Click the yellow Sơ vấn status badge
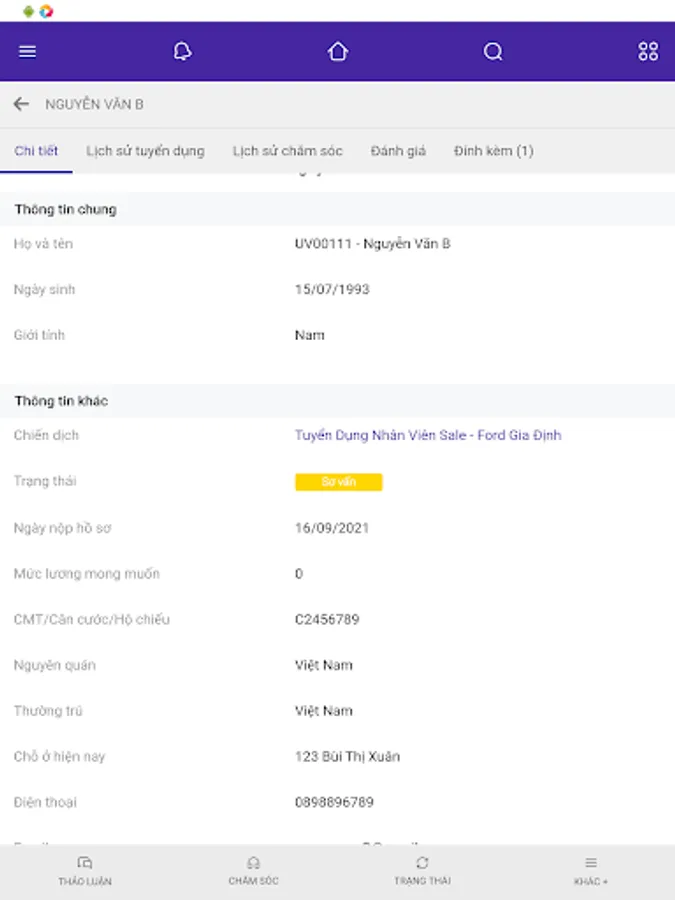This screenshot has height=900, width=675. click(338, 482)
